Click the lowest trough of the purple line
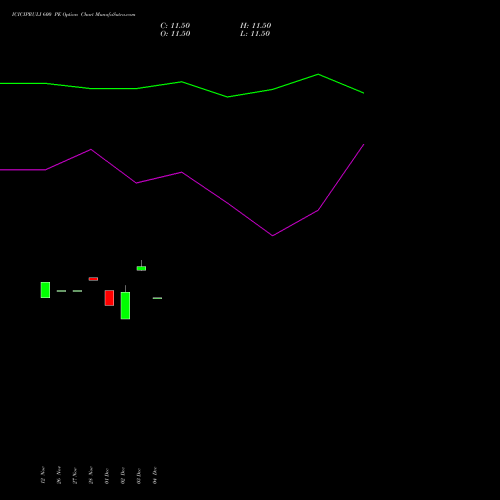 point(273,236)
